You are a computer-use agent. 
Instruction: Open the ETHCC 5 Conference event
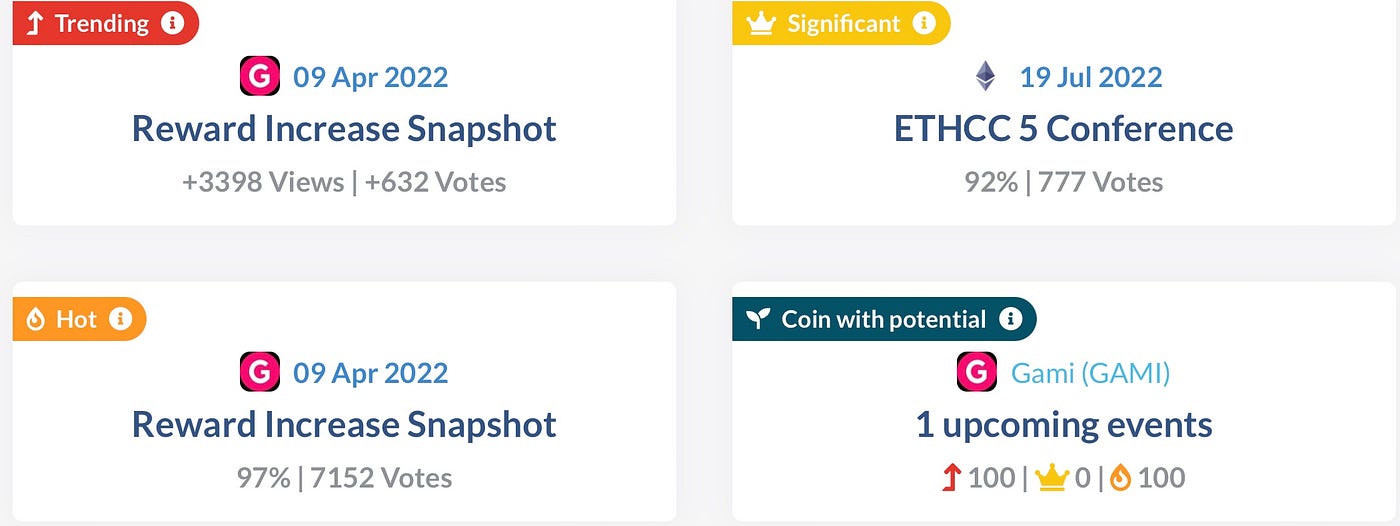[1063, 129]
